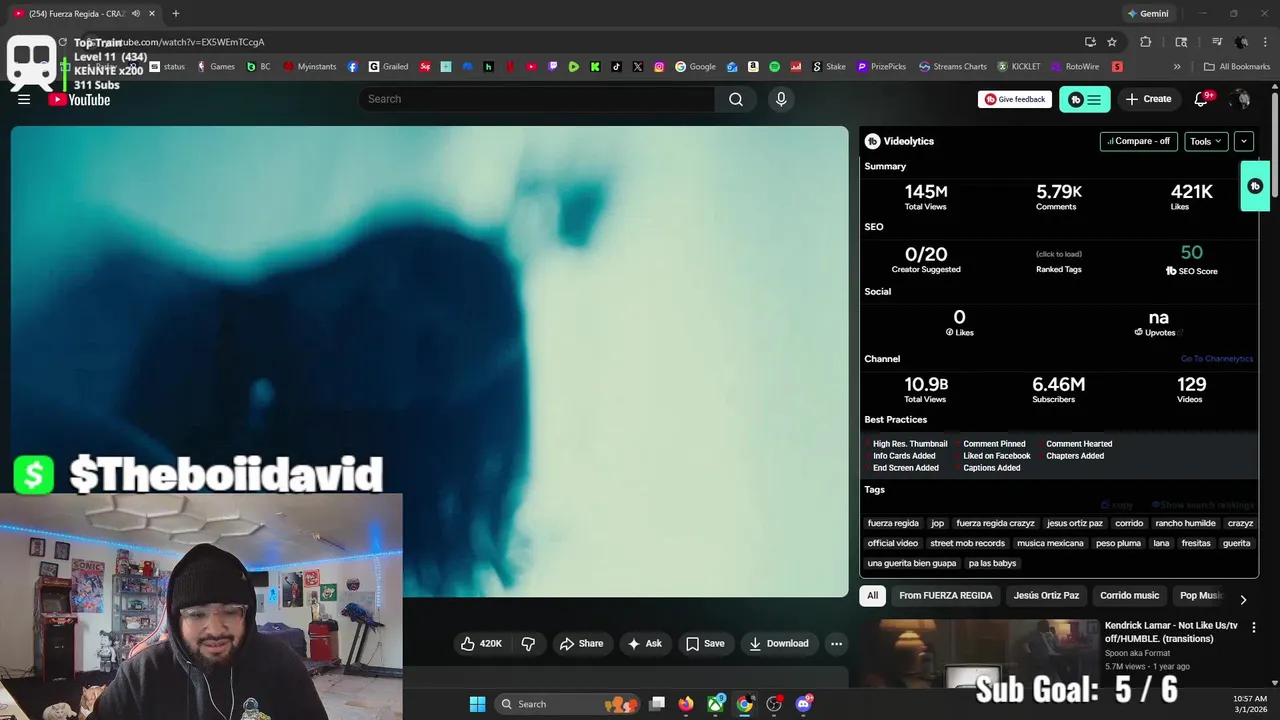The width and height of the screenshot is (1280, 720).
Task: Click the Download button
Action: click(779, 644)
